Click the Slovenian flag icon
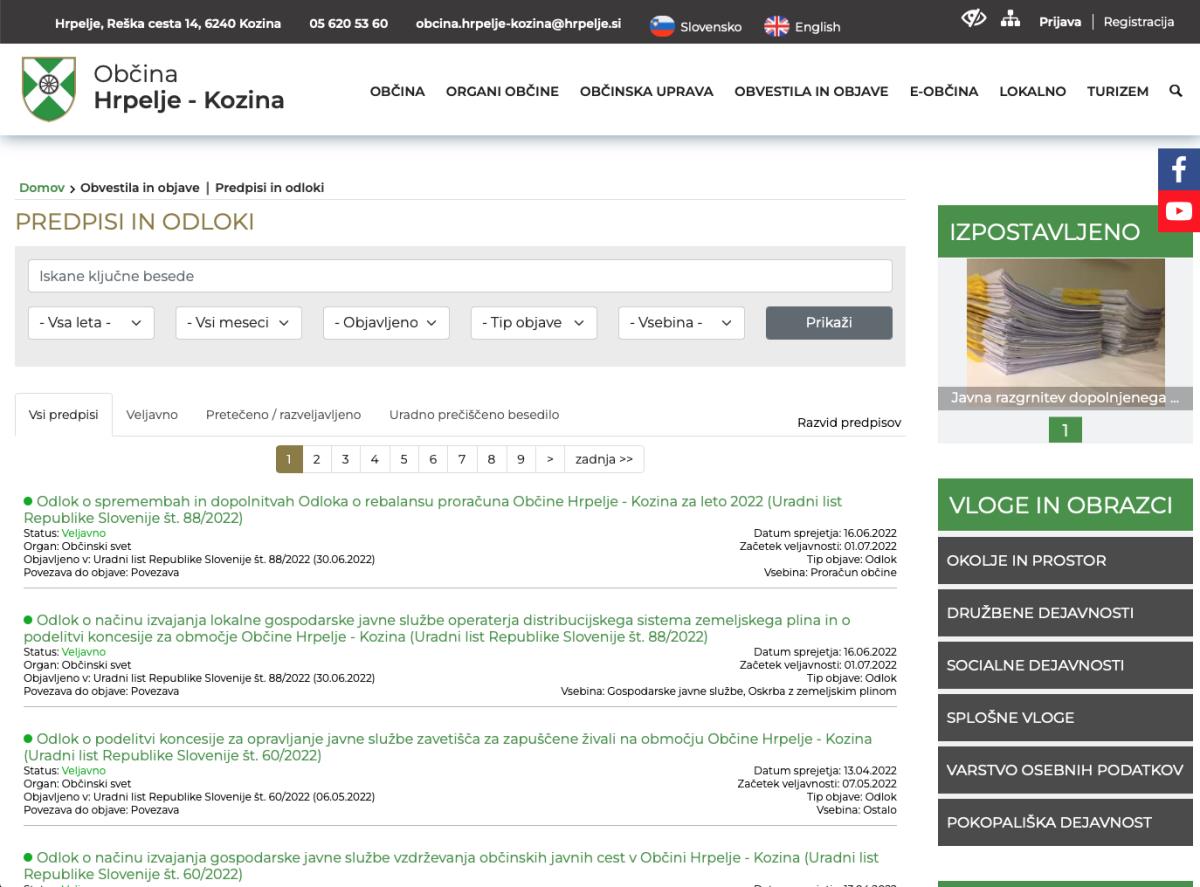This screenshot has width=1200, height=887. (x=662, y=27)
